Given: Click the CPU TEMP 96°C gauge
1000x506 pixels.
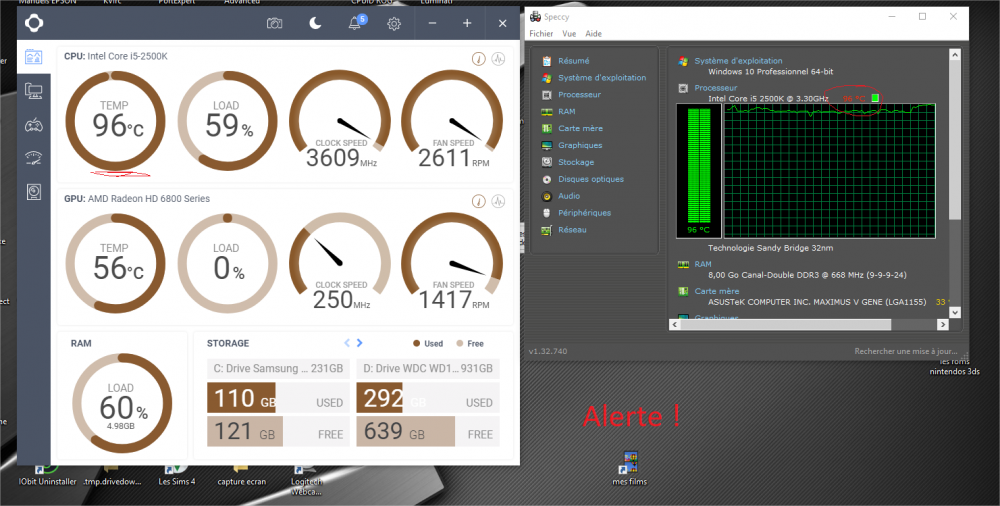Looking at the screenshot, I should 115,121.
